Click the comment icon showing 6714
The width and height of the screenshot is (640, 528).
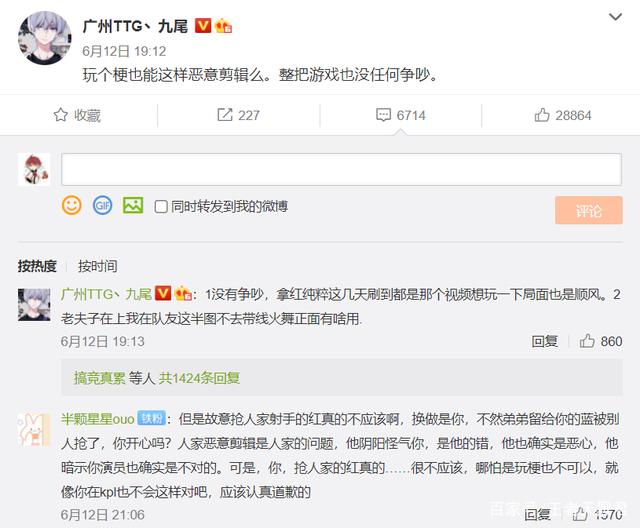[400, 115]
